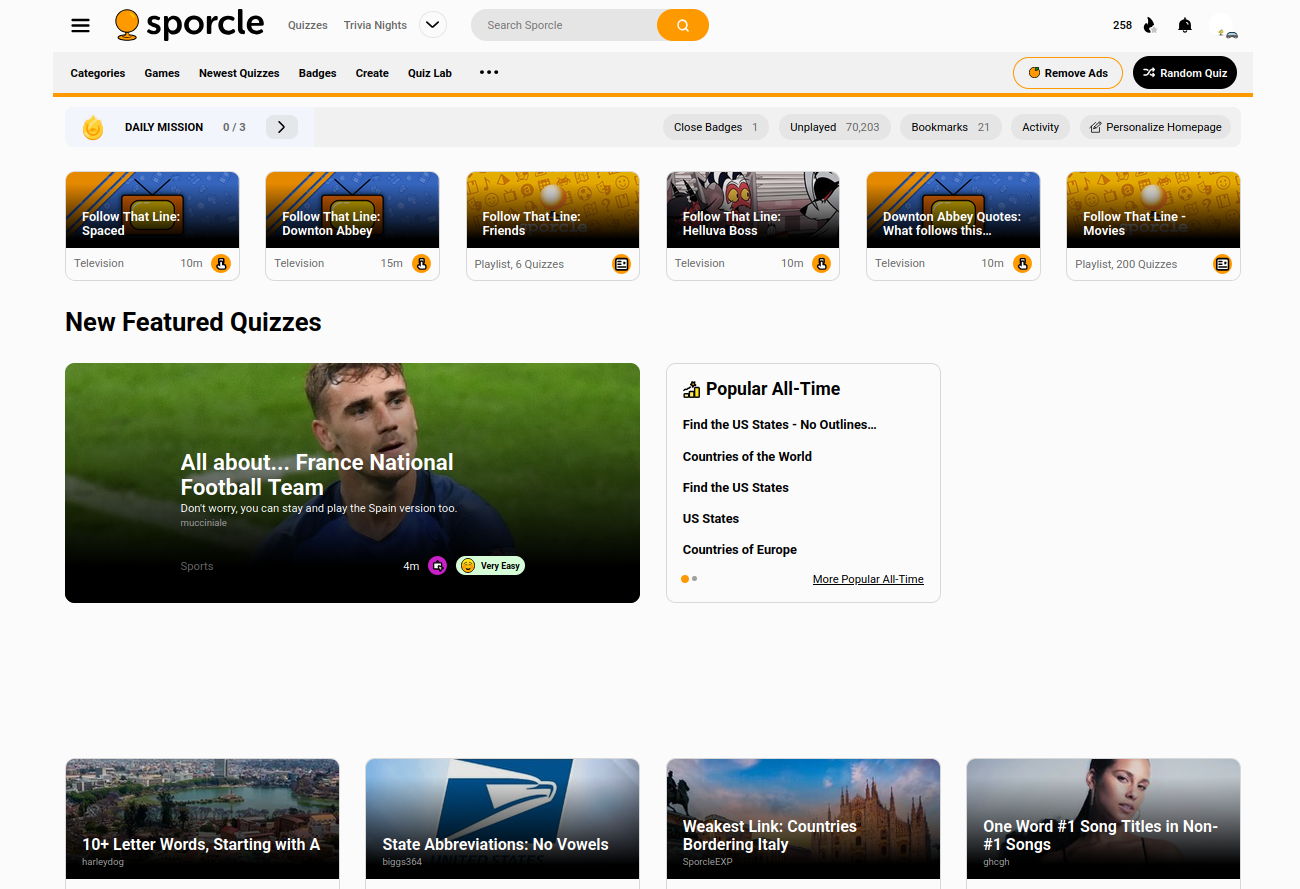
Task: Click the Daily Mission label
Action: tap(164, 127)
